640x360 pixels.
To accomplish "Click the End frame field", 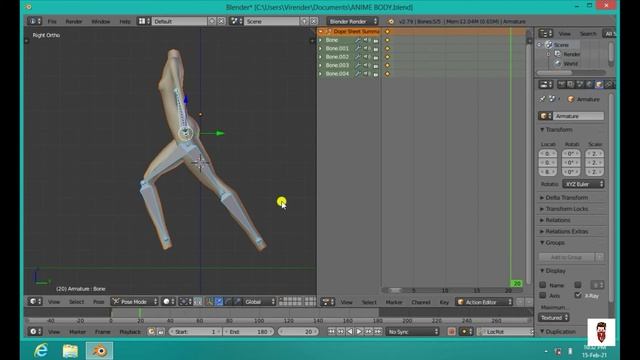I will coord(249,331).
